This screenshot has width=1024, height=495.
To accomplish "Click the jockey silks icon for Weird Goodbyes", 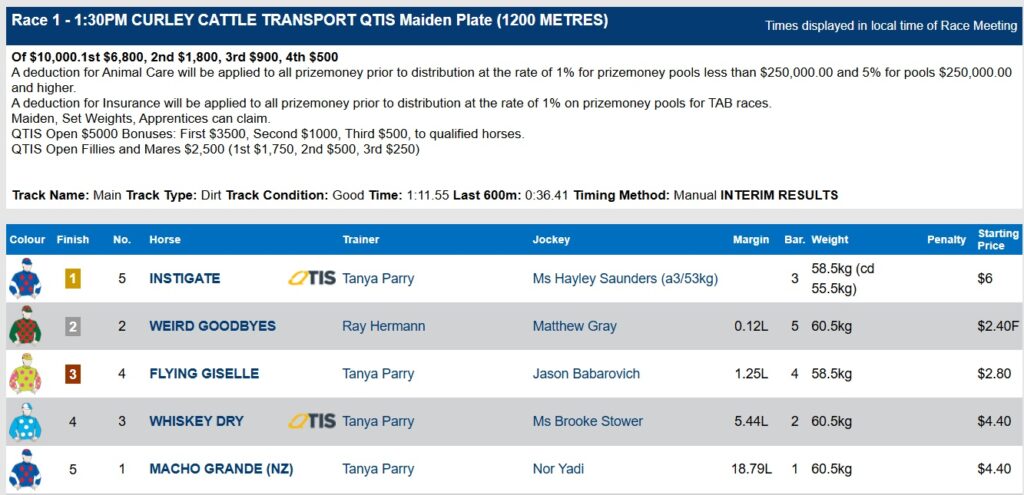I will pos(25,325).
